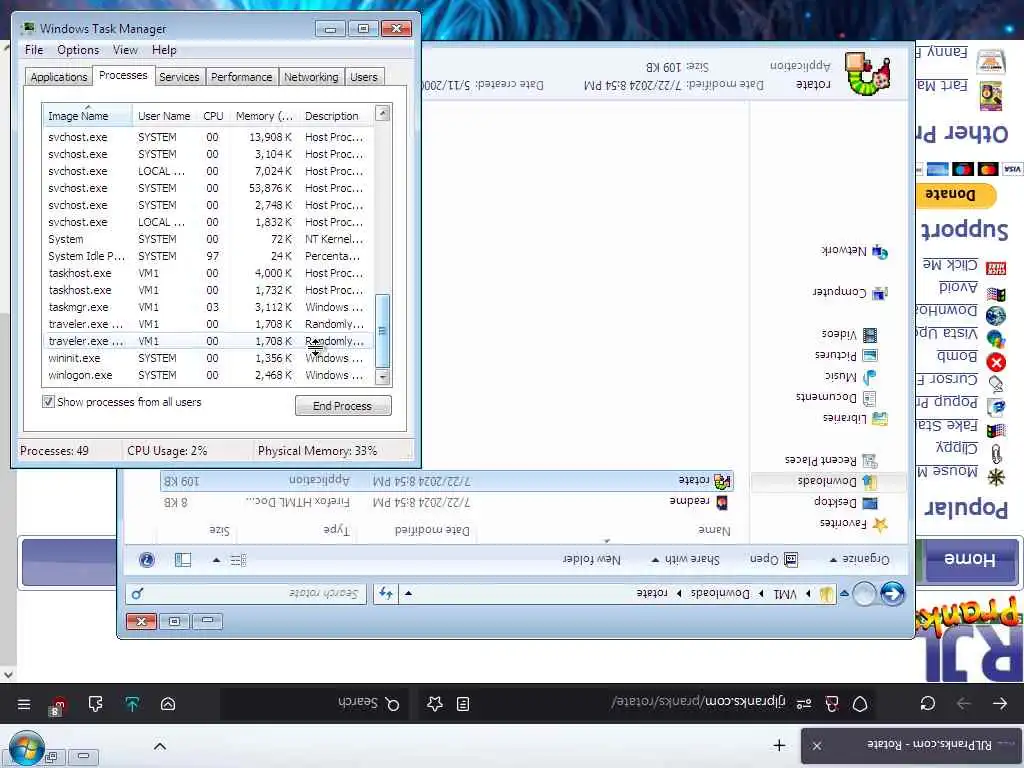Sort by CPU column header
Screen dimensions: 1024x768
coord(213,116)
